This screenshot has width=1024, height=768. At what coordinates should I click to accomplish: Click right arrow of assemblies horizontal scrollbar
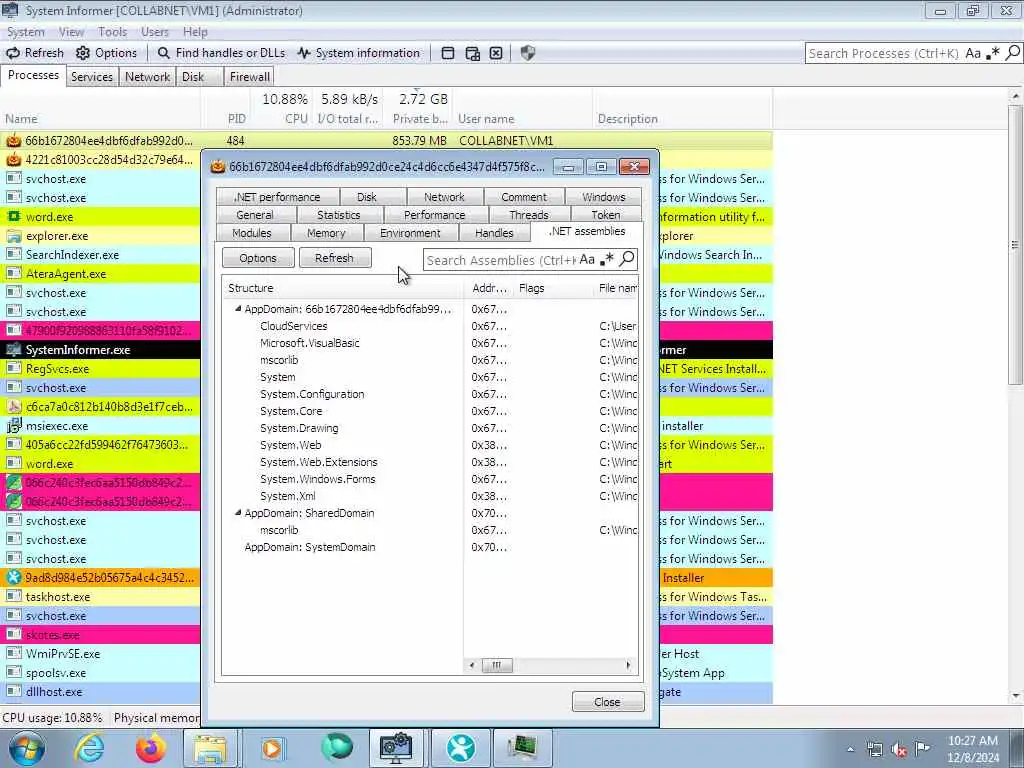pos(628,665)
